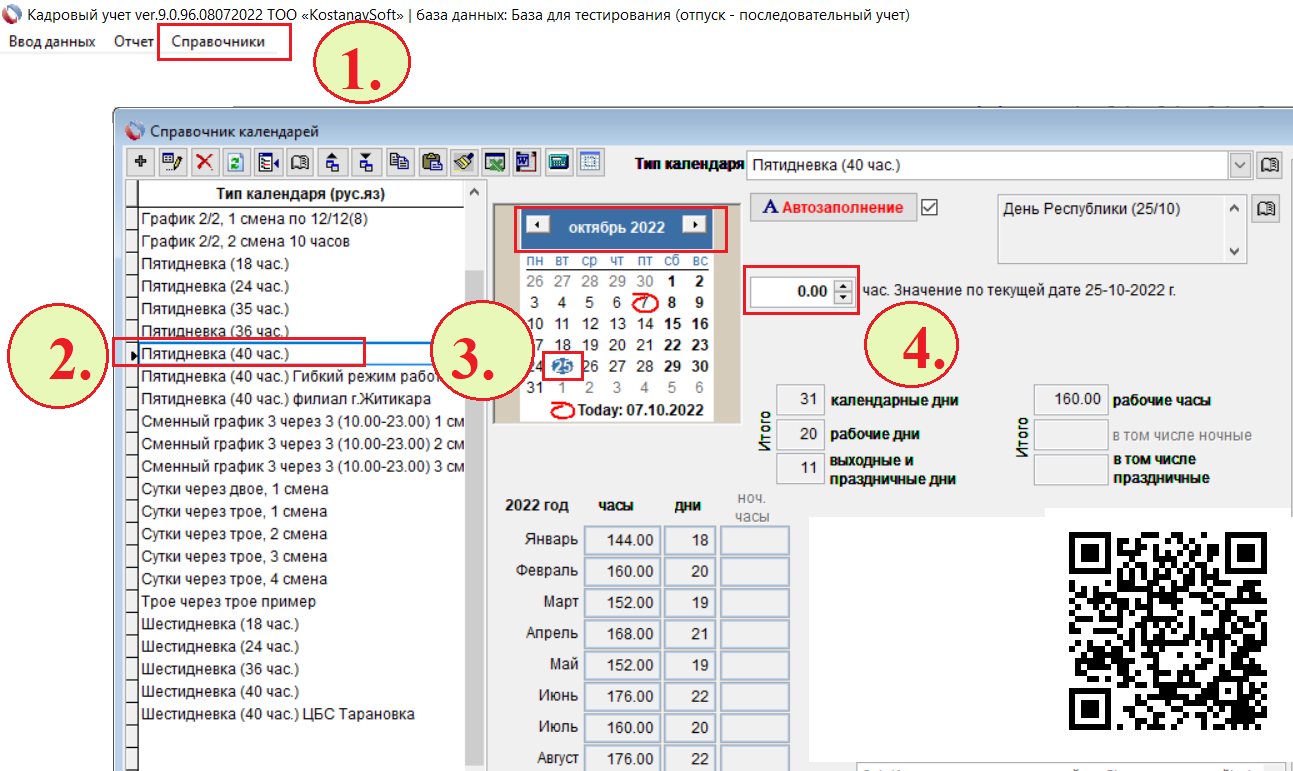Click the calculator toolbar icon
This screenshot has height=771, width=1293.
(x=558, y=161)
